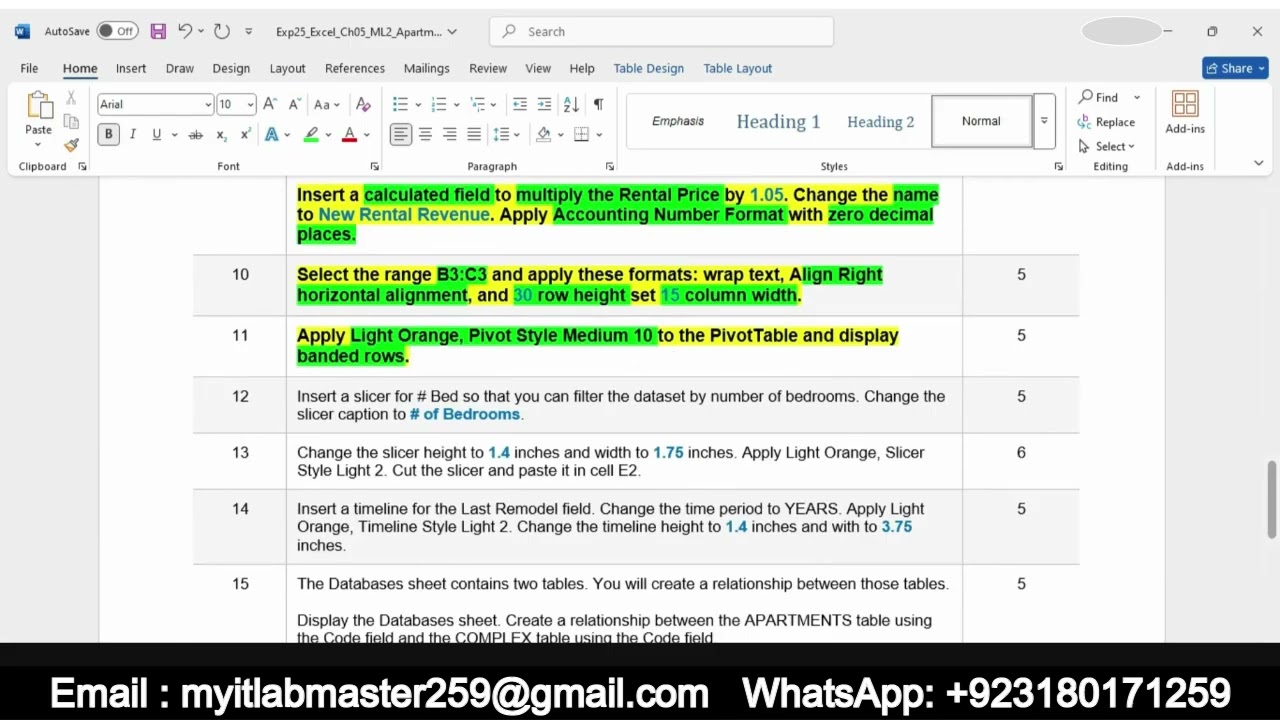Viewport: 1280px width, 720px height.
Task: Select the Format Painter brush
Action: pos(71,145)
